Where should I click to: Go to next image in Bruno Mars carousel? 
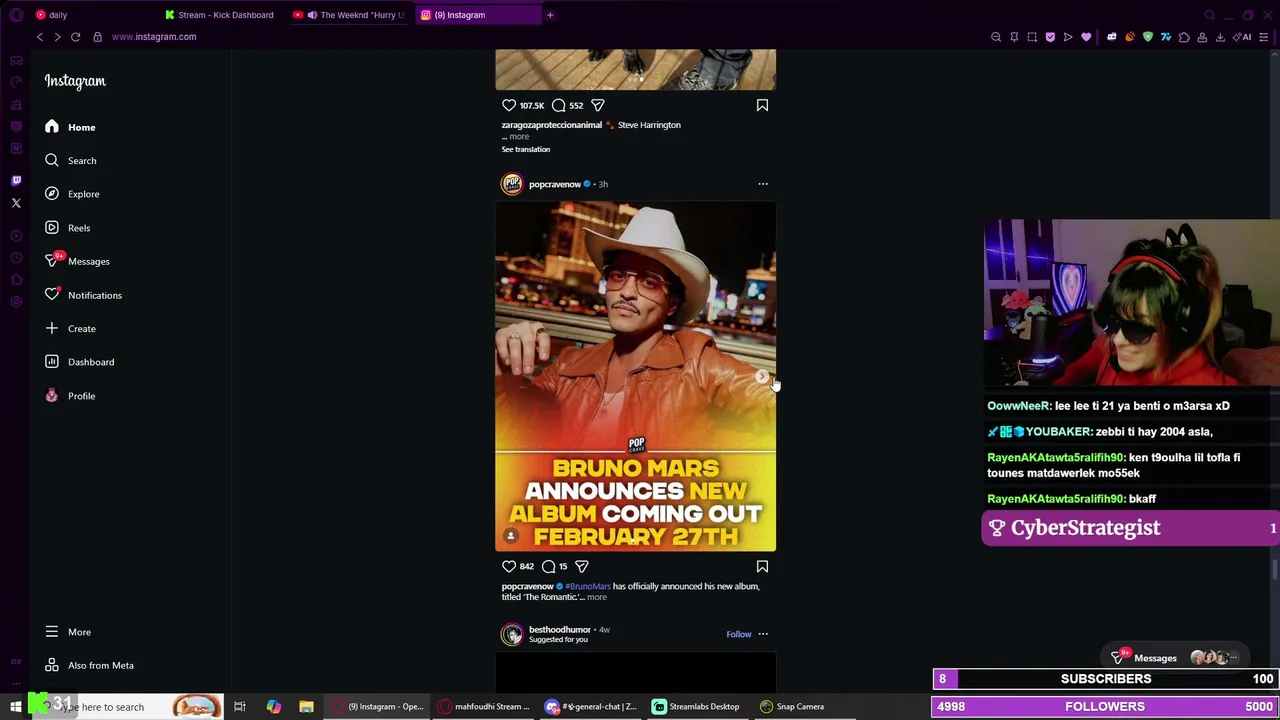(762, 377)
